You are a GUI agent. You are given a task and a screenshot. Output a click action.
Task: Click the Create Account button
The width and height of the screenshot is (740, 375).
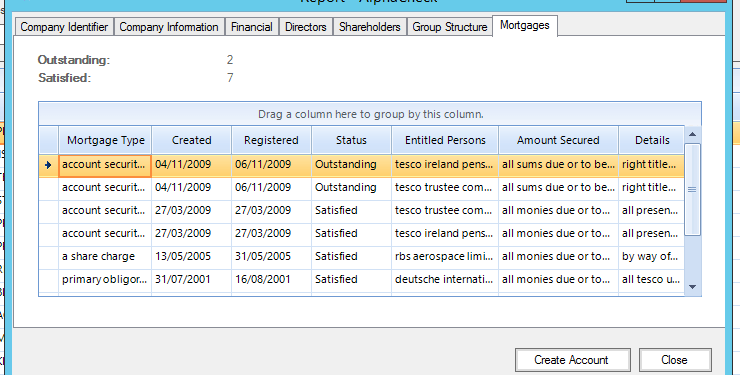tap(572, 360)
